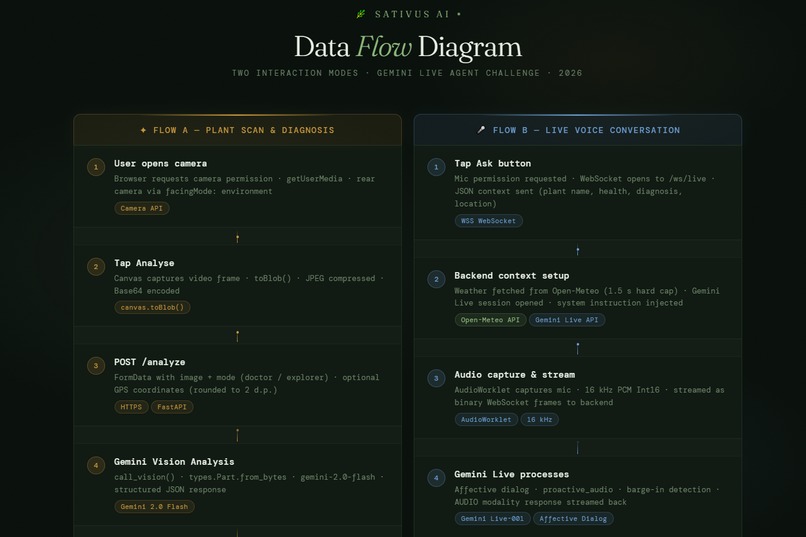Click step badge beside Tap Analyse
This screenshot has width=806, height=537.
(96, 267)
